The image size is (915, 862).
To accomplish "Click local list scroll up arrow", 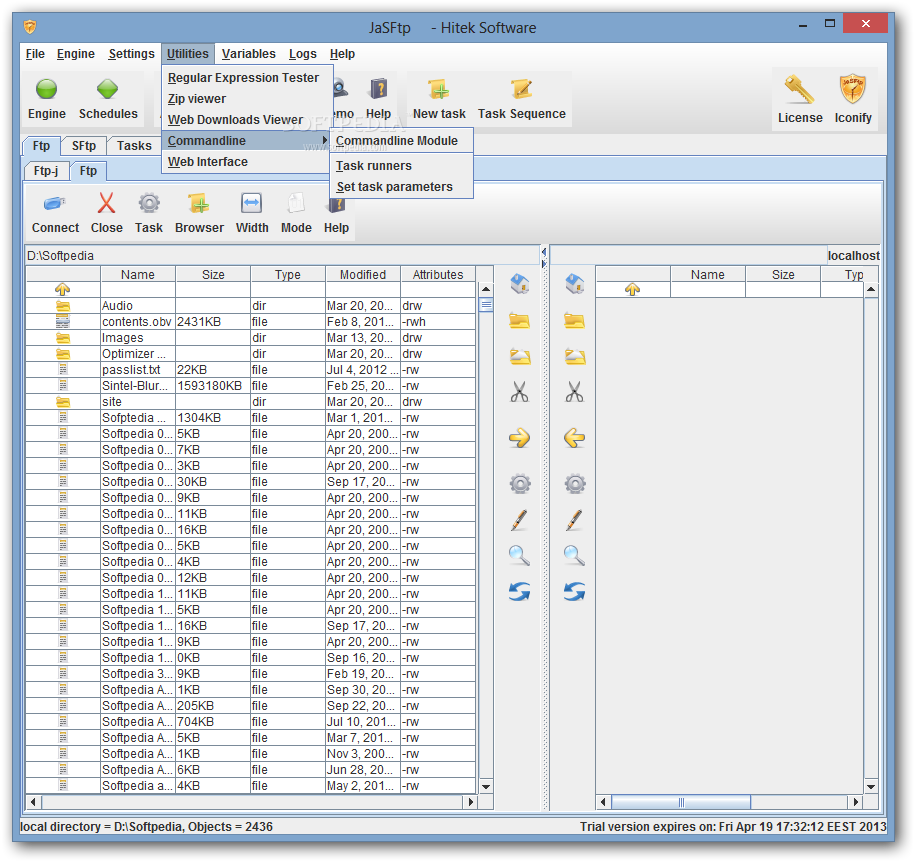I will coord(486,289).
